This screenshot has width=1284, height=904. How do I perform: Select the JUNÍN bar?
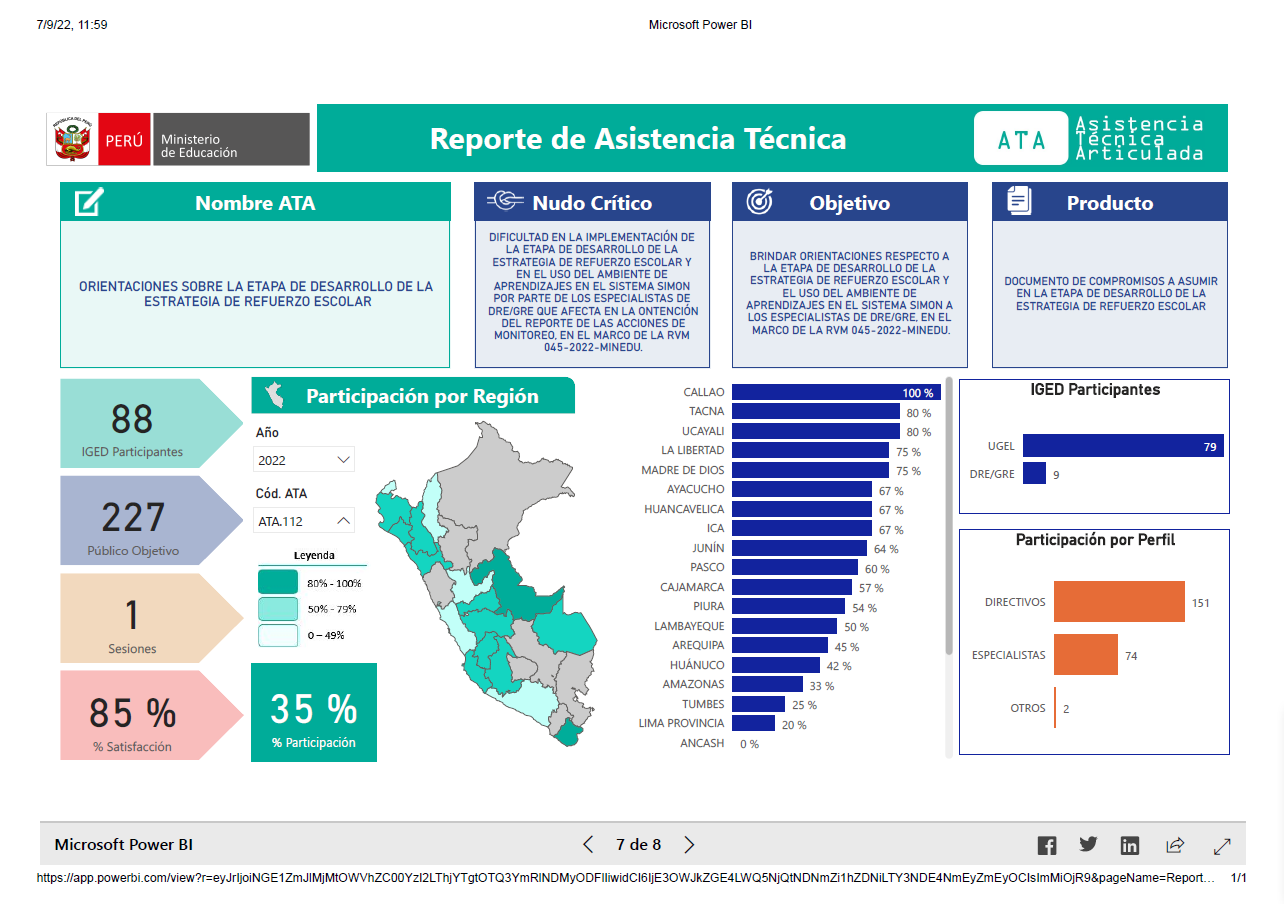(x=799, y=548)
